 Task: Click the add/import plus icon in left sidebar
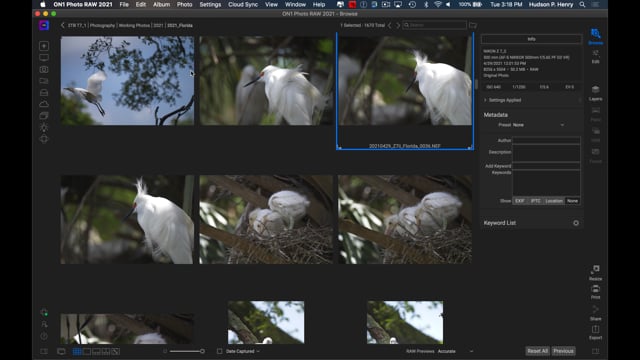point(44,46)
